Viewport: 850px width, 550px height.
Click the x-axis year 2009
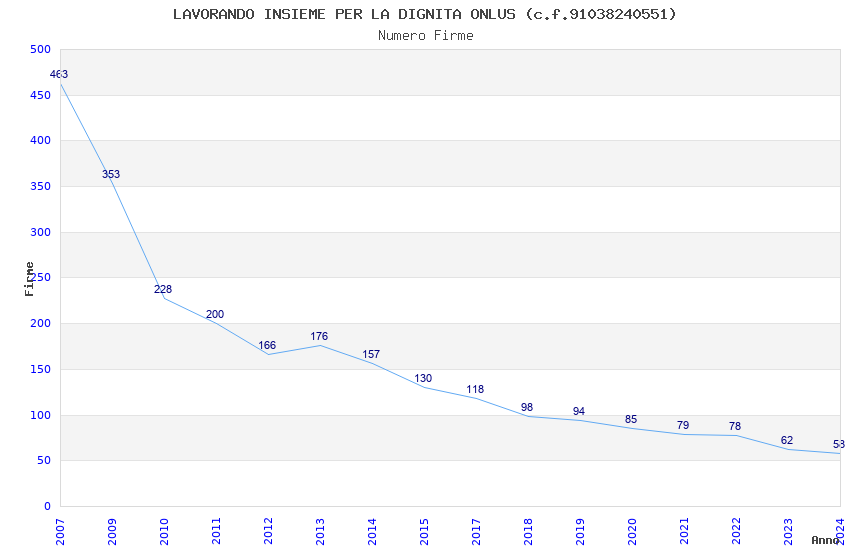click(x=112, y=532)
